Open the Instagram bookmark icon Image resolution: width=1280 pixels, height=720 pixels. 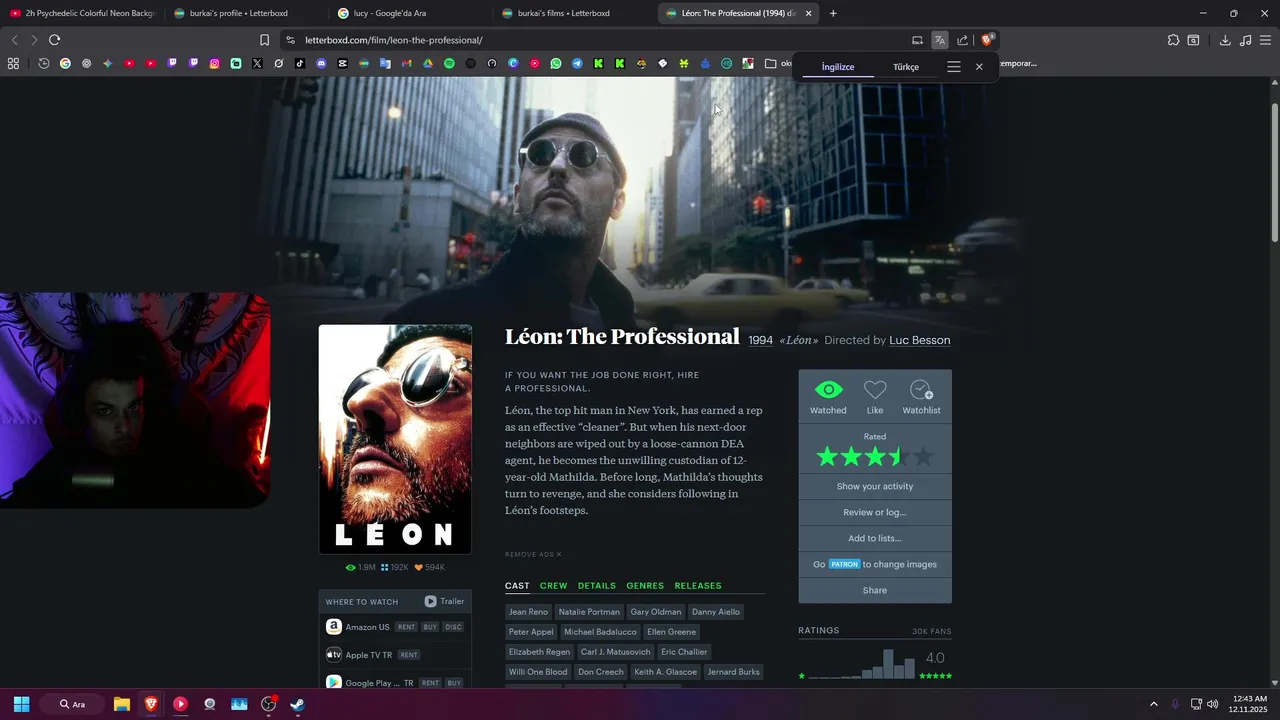tap(214, 63)
